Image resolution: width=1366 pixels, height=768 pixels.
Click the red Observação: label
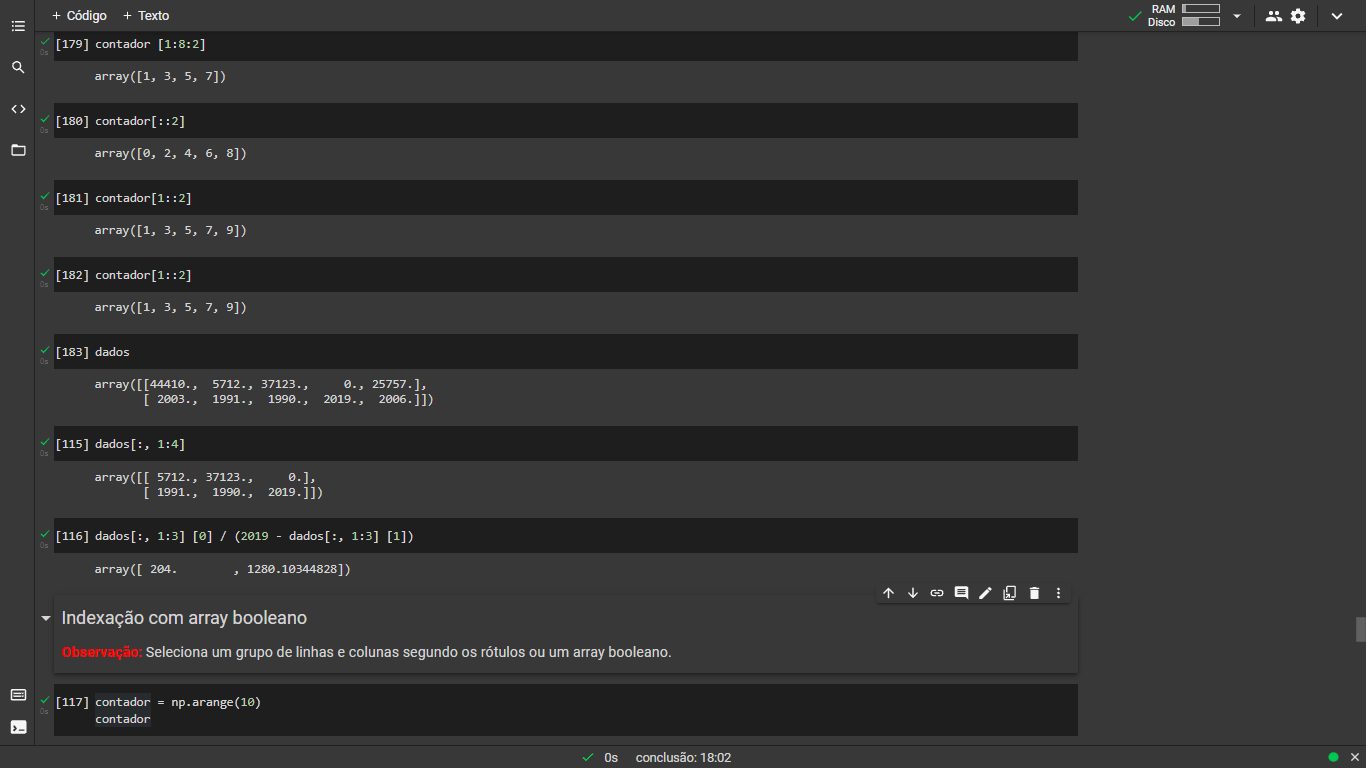point(102,652)
